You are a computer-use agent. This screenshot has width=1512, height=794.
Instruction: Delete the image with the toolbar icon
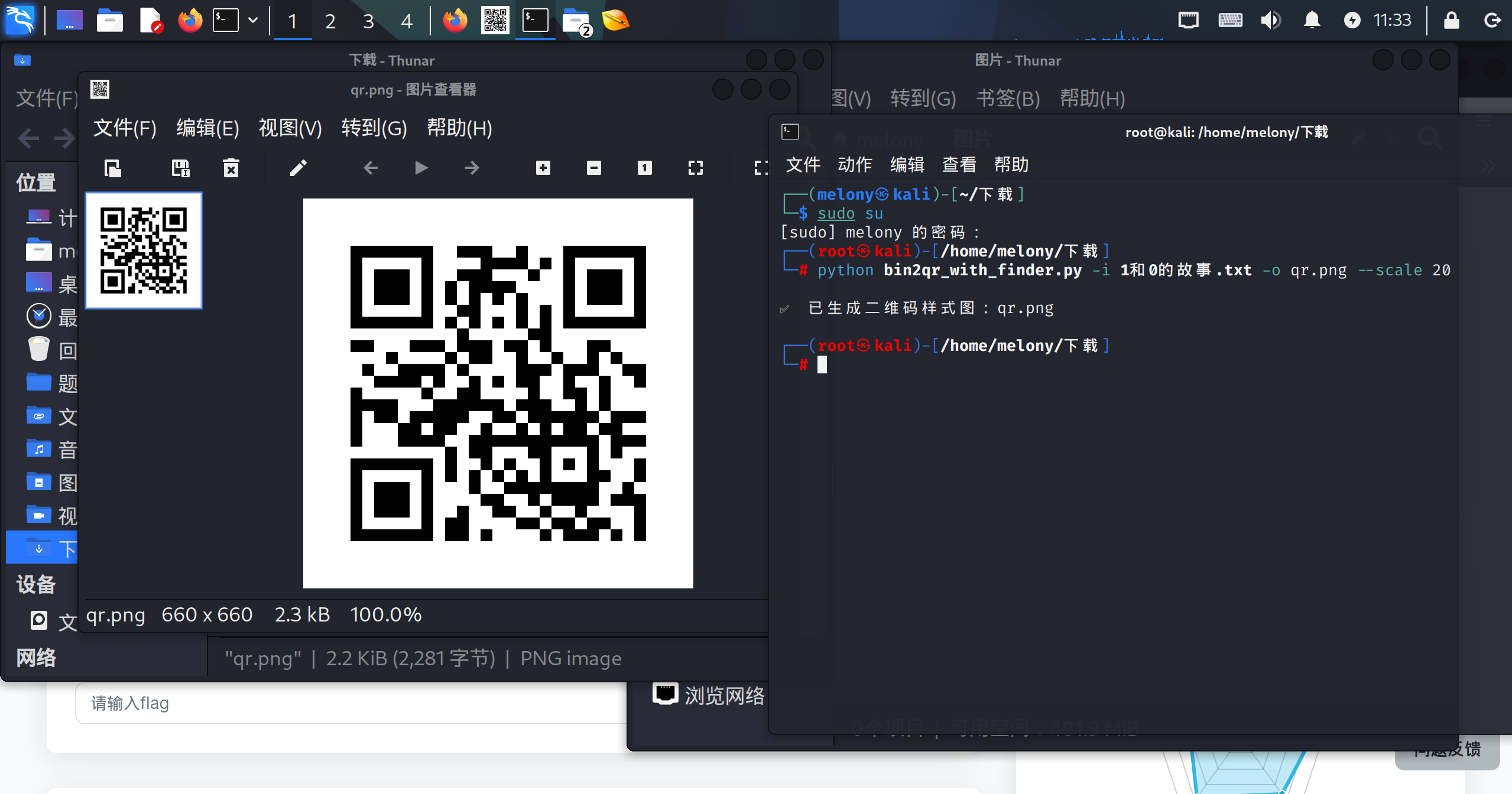(231, 168)
